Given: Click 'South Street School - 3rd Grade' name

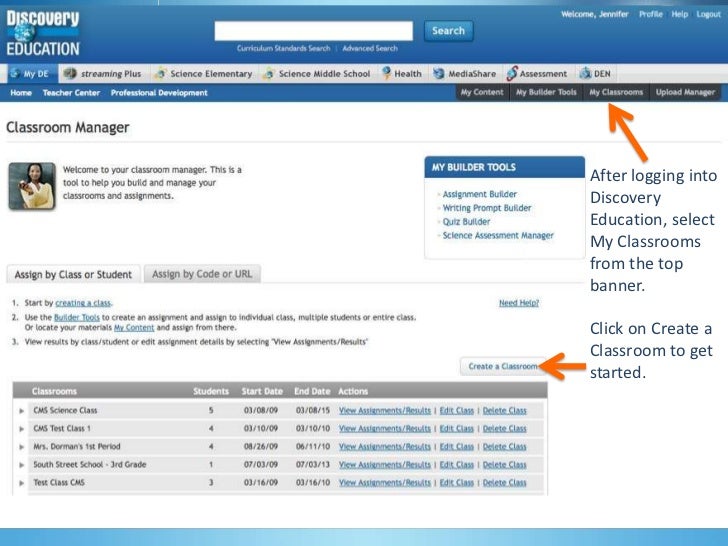Looking at the screenshot, I should [x=90, y=464].
